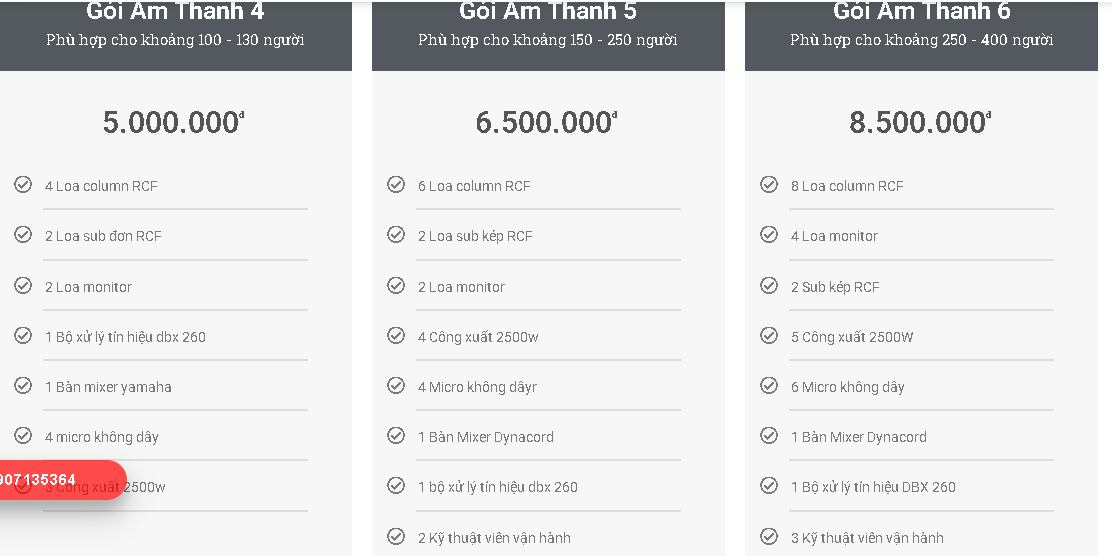Viewport: 1112px width, 556px height.
Task: Click check icon beside 4 Loa column RCF
Action: (x=23, y=185)
